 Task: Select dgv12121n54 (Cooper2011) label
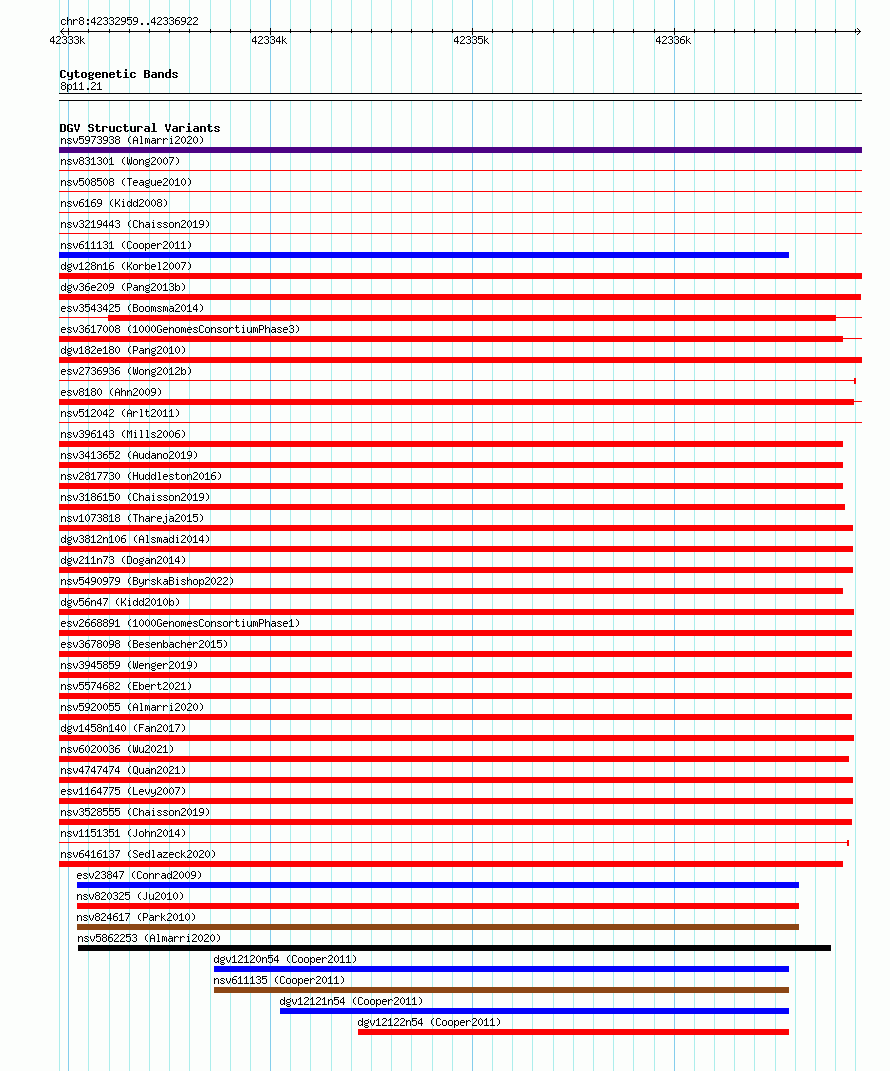click(352, 1001)
